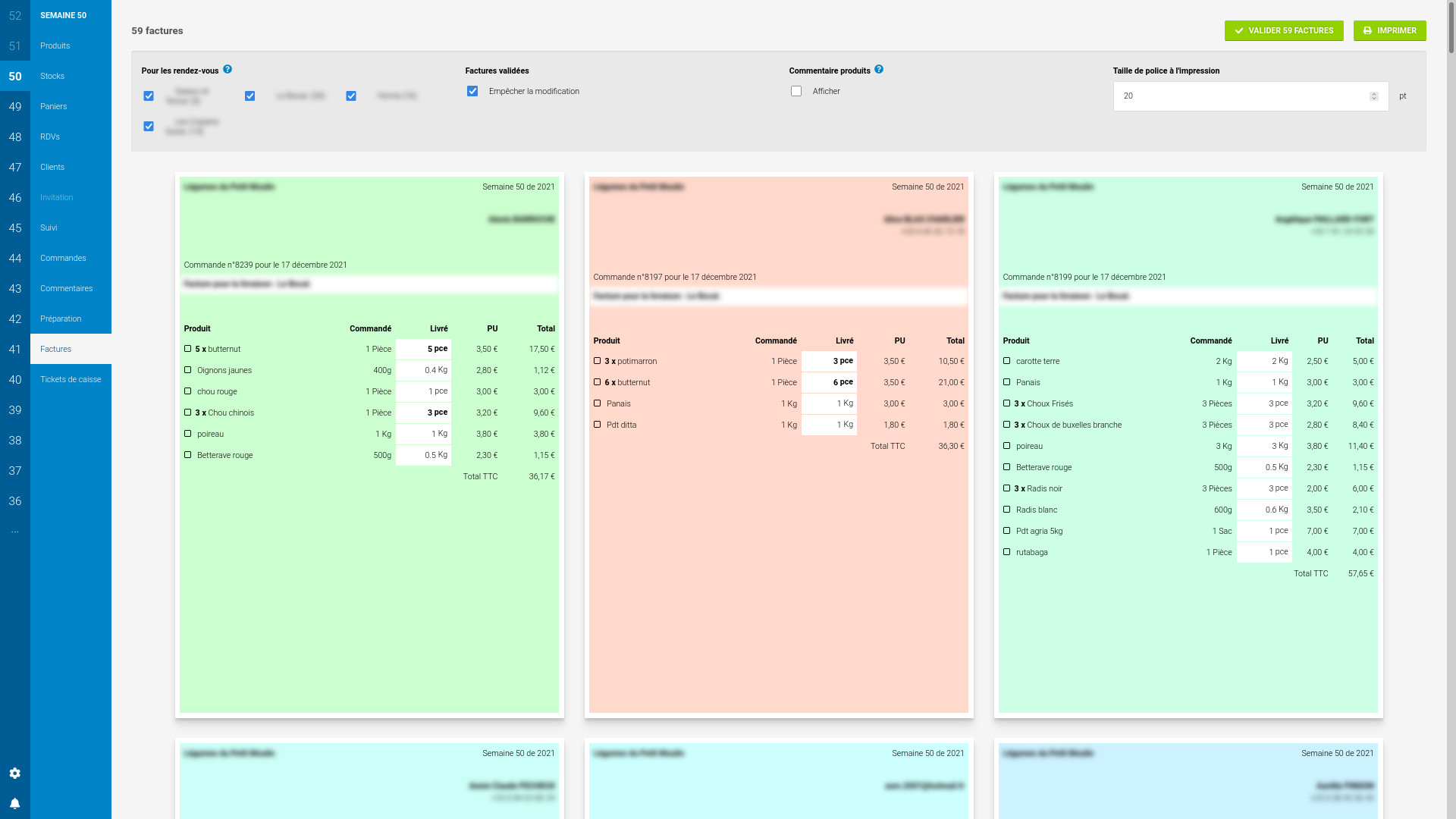Screen dimensions: 1456x819
Task: Click checkmark icon on Valider 59 factures
Action: coord(1239,31)
